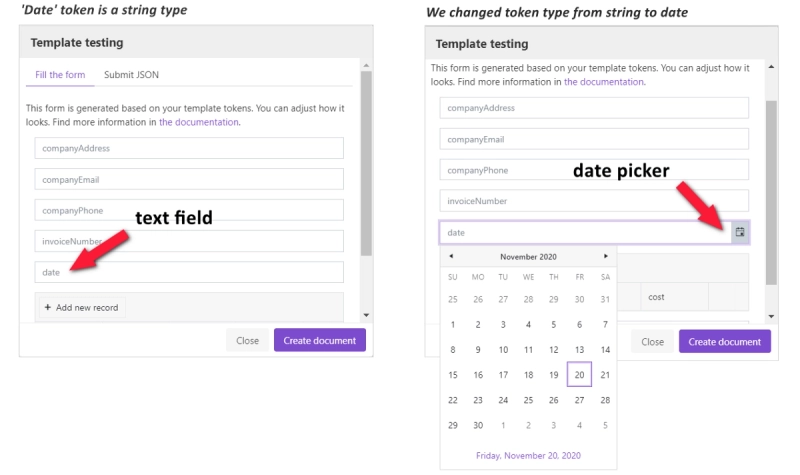
Task: Go to next month in calendar
Action: [x=606, y=257]
